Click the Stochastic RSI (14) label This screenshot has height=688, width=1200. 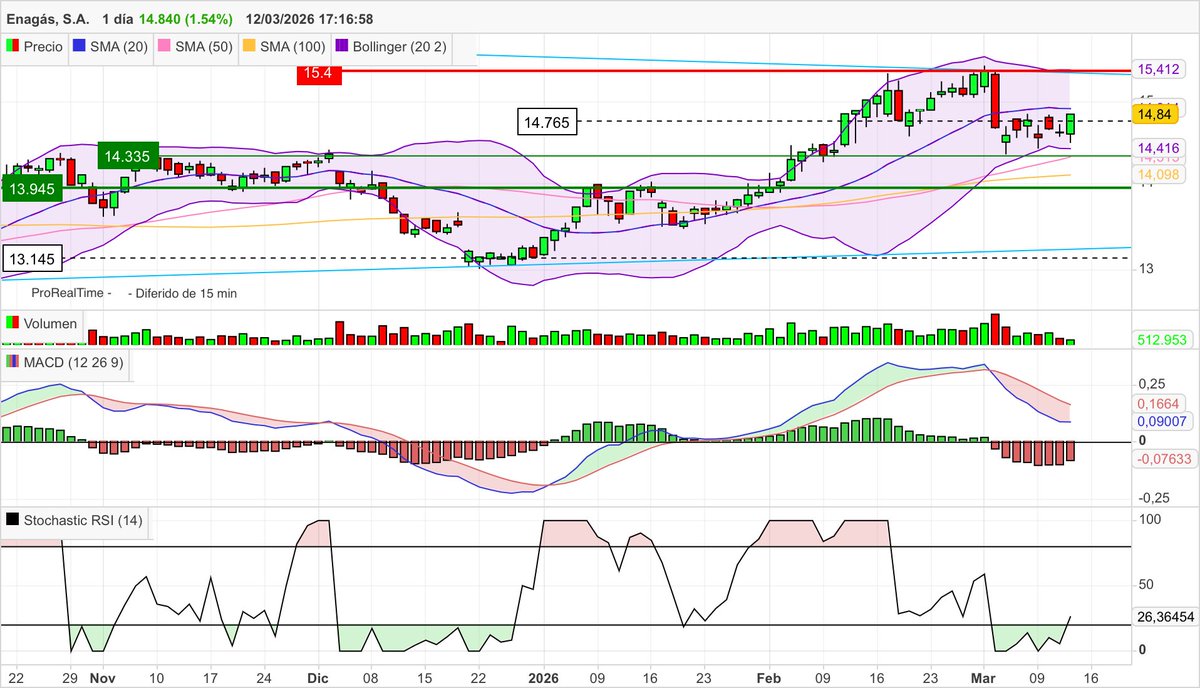82,520
